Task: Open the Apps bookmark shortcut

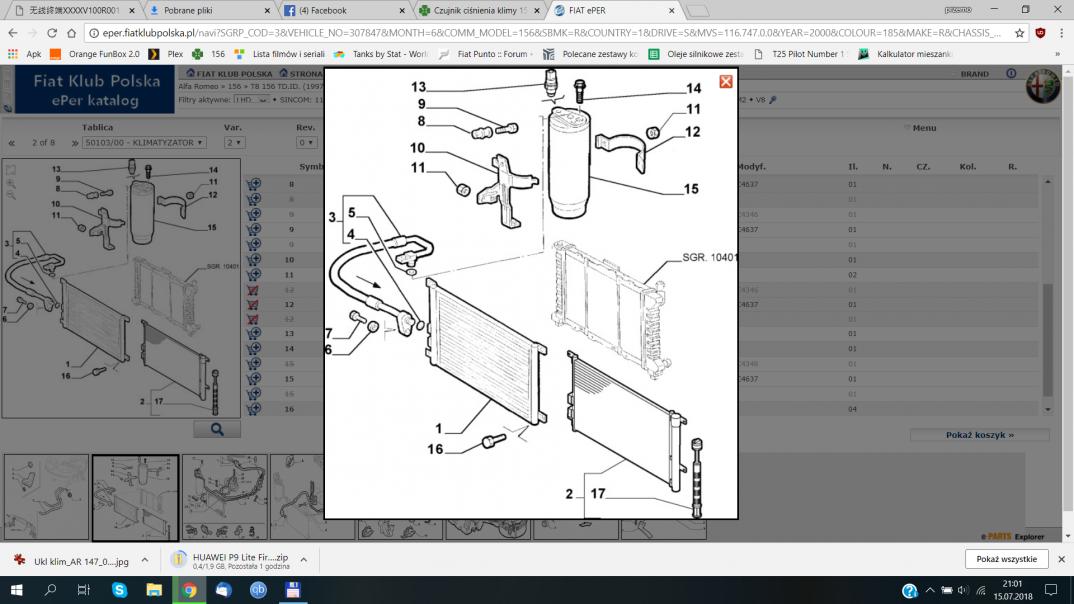Action: click(x=24, y=54)
